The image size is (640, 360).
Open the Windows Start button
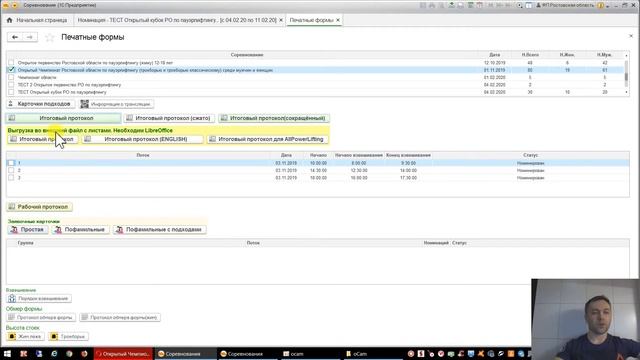[7, 354]
